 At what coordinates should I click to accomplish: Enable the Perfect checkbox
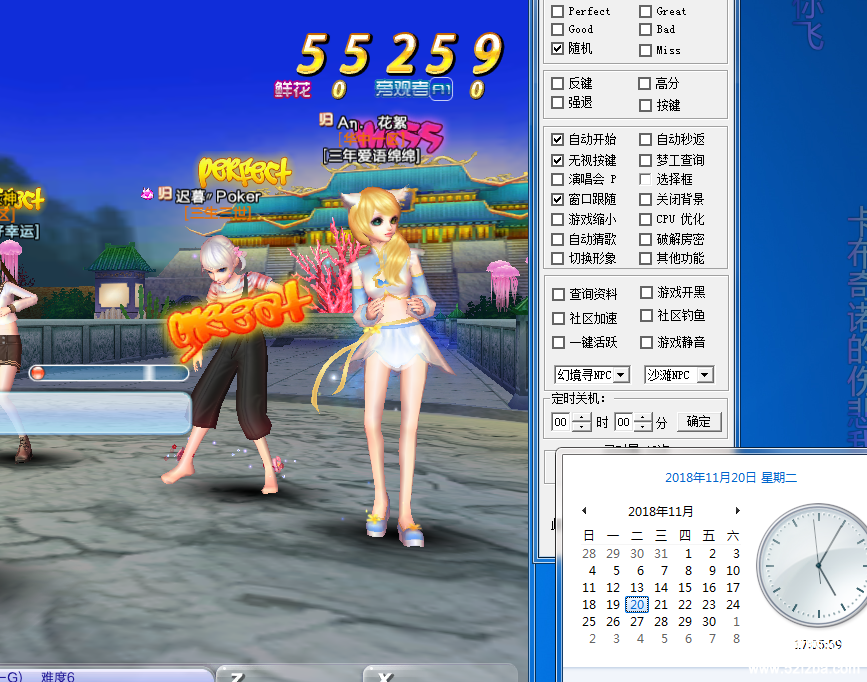click(x=558, y=11)
